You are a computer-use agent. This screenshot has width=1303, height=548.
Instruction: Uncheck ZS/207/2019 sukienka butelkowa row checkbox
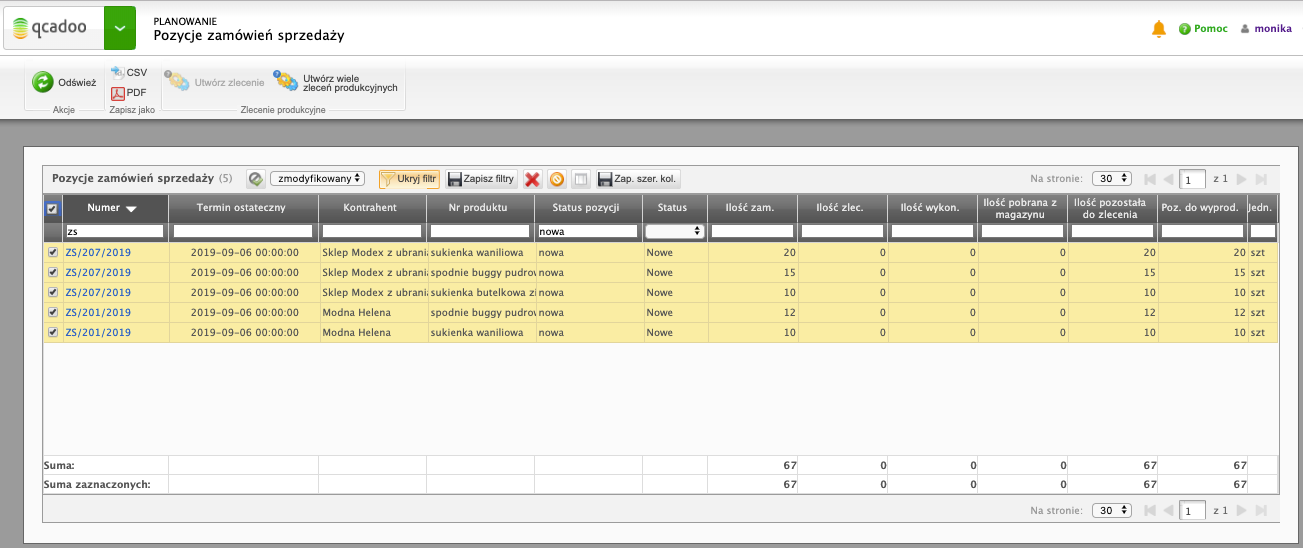(53, 293)
